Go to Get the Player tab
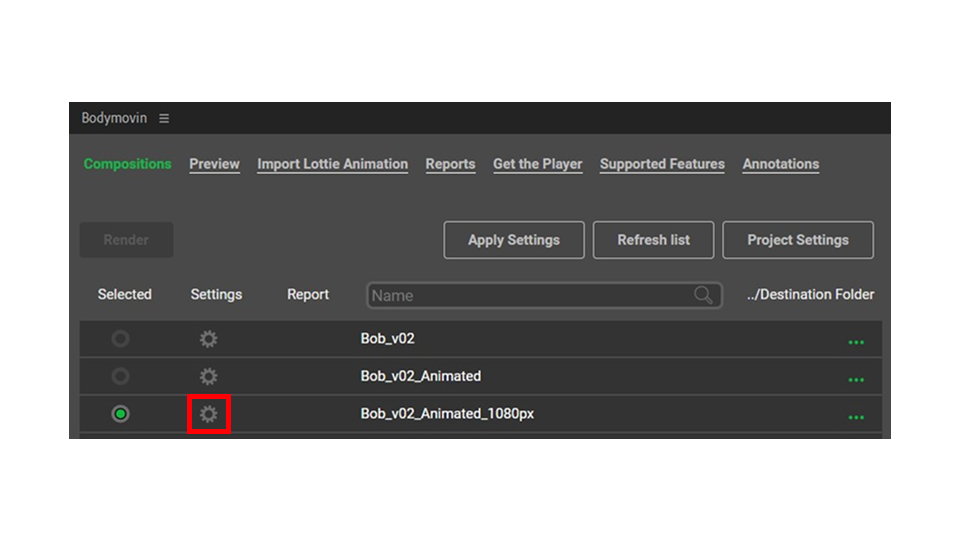 [x=538, y=164]
